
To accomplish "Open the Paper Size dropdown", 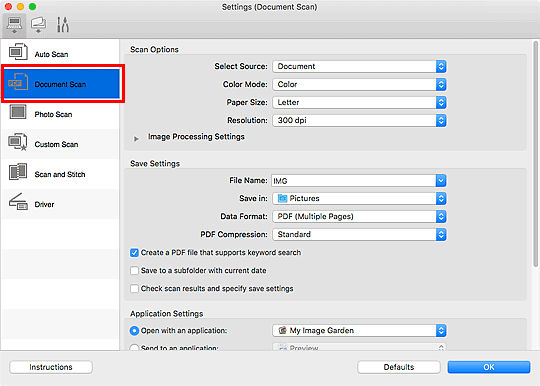I will 359,102.
